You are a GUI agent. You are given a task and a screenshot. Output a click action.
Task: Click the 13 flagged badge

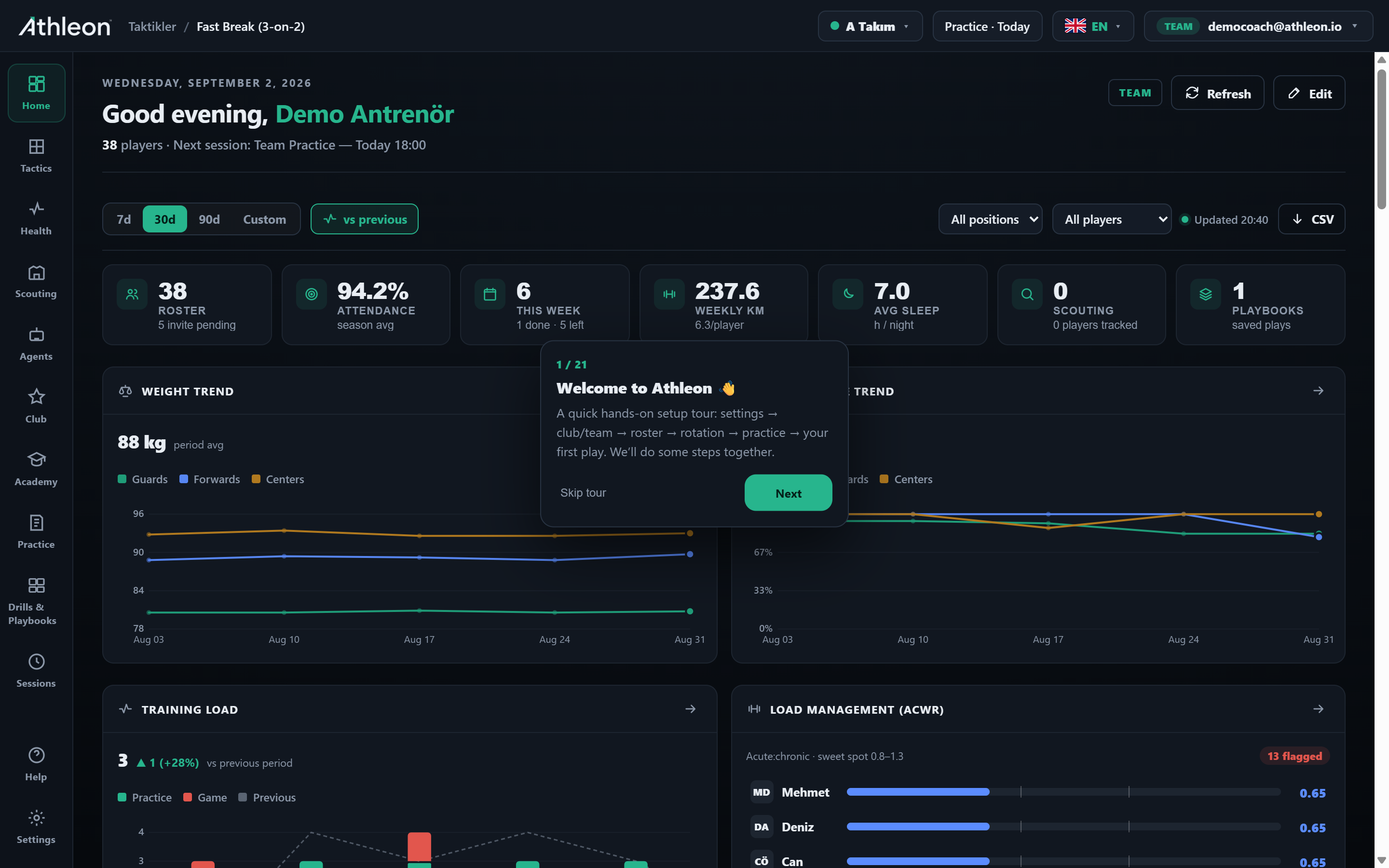pyautogui.click(x=1294, y=756)
